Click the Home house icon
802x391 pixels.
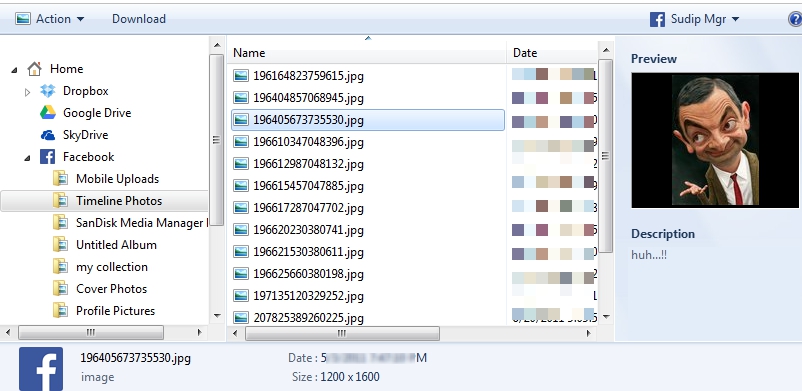[34, 69]
